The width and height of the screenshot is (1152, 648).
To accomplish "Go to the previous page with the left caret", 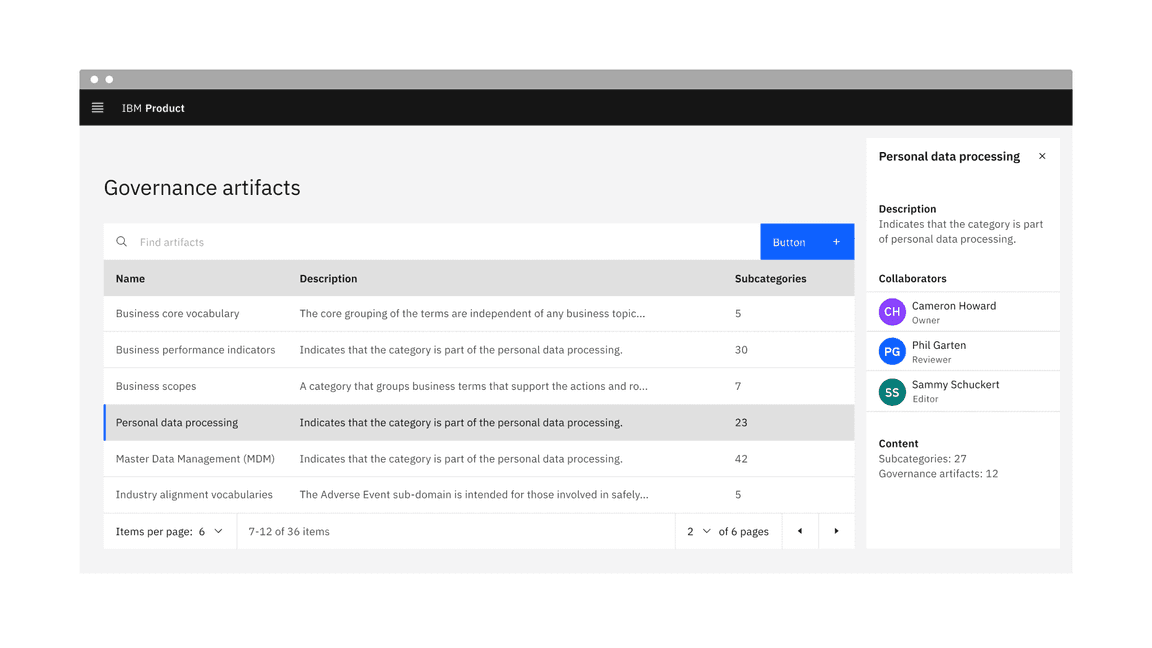I will [x=800, y=531].
